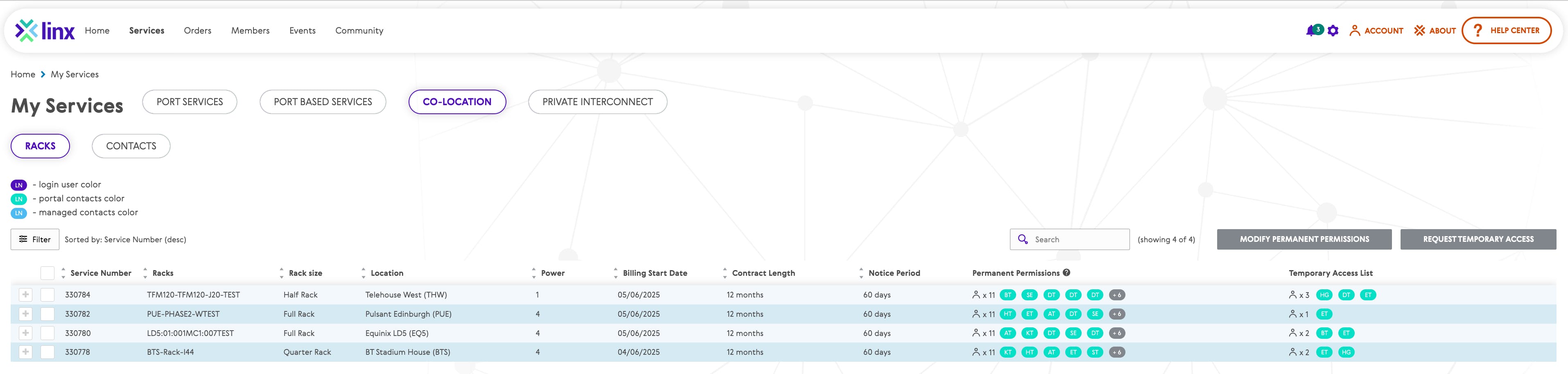Click the +6 badge for service 330784

(x=1116, y=295)
